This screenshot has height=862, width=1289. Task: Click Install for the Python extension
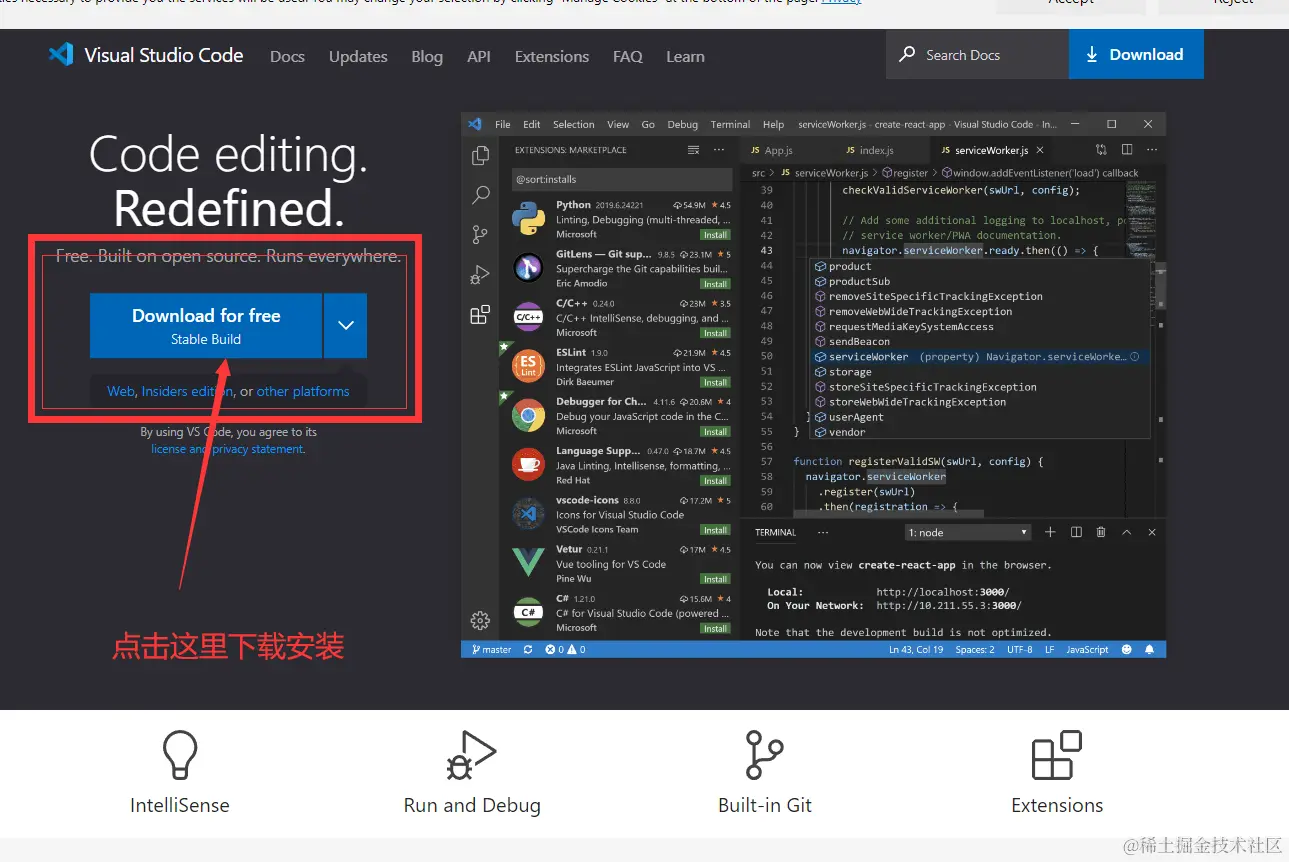coord(715,235)
